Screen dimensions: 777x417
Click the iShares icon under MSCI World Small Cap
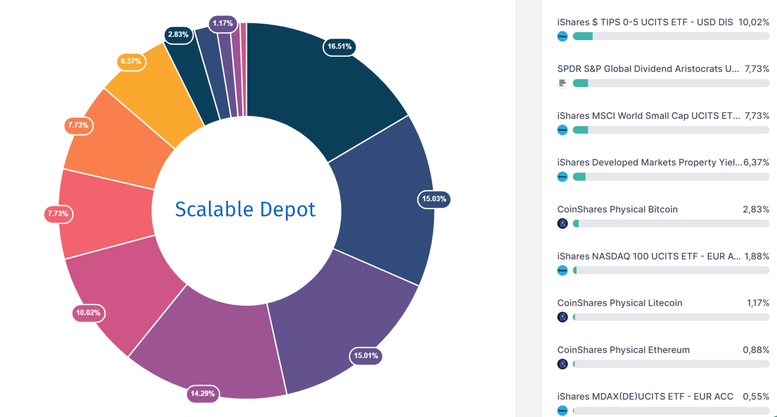tap(563, 130)
